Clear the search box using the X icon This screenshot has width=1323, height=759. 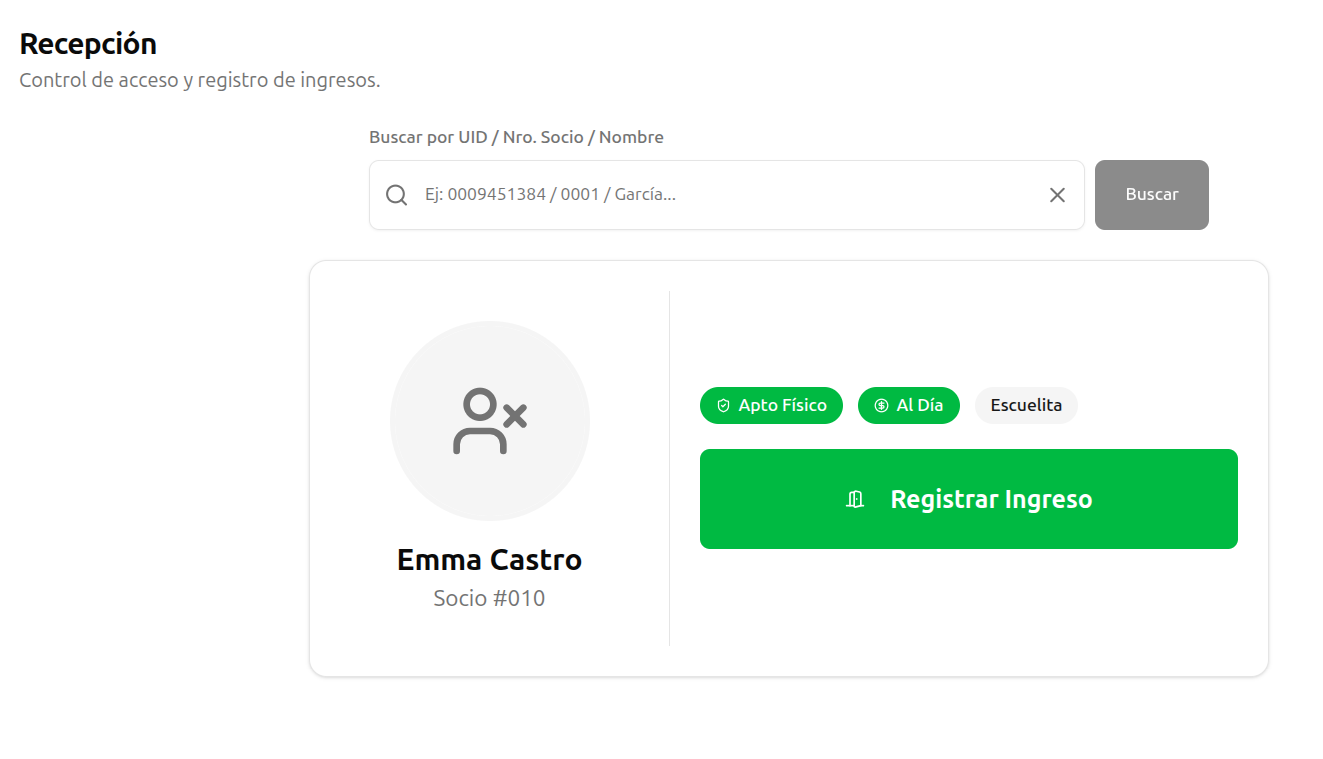pyautogui.click(x=1057, y=195)
